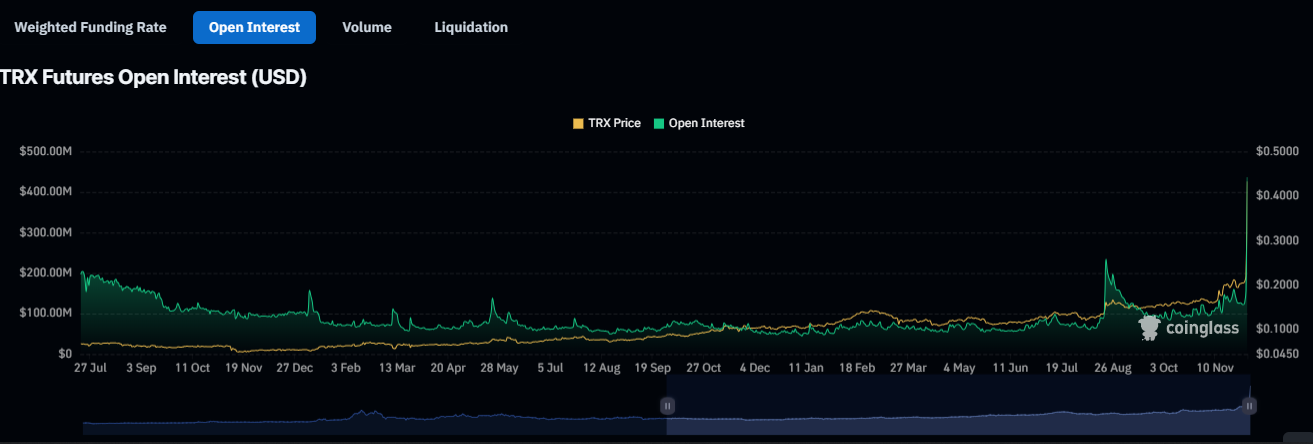Screen dimensions: 1313x444
Task: Click the open interest spike above 26 Aug
Action: [x=1106, y=262]
